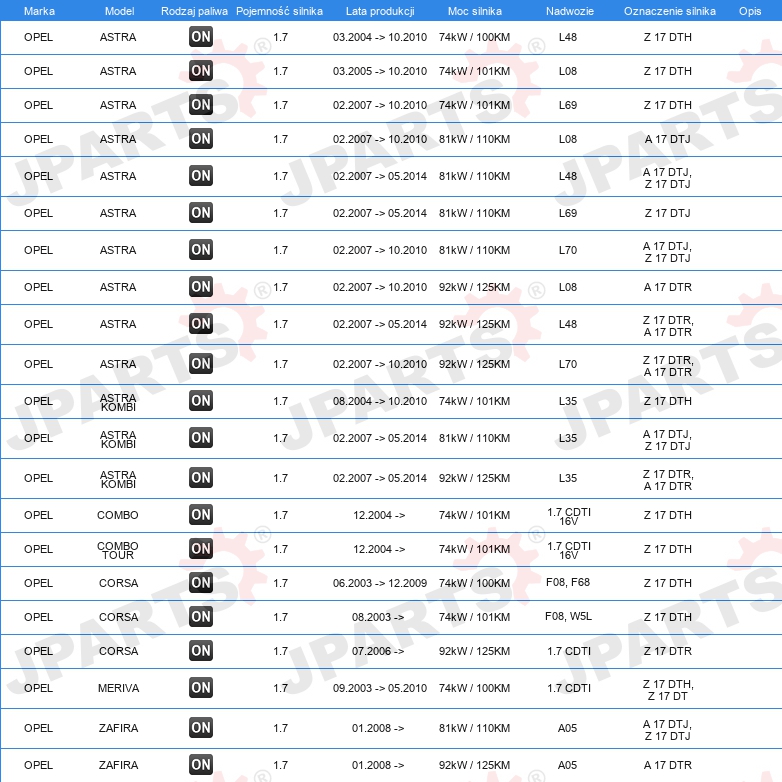Select the date cell '03.2004 -> 10.2010'
This screenshot has width=782, height=782.
pyautogui.click(x=380, y=37)
